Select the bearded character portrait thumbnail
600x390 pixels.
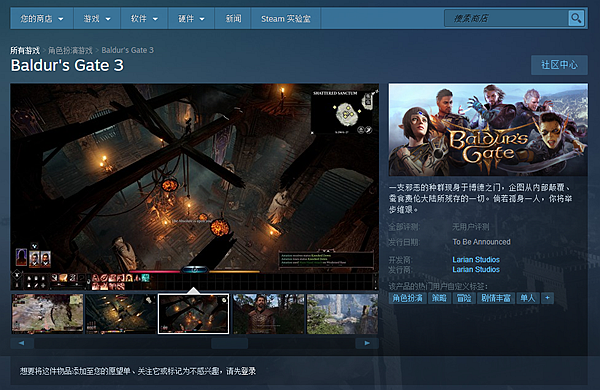pyautogui.click(x=269, y=314)
